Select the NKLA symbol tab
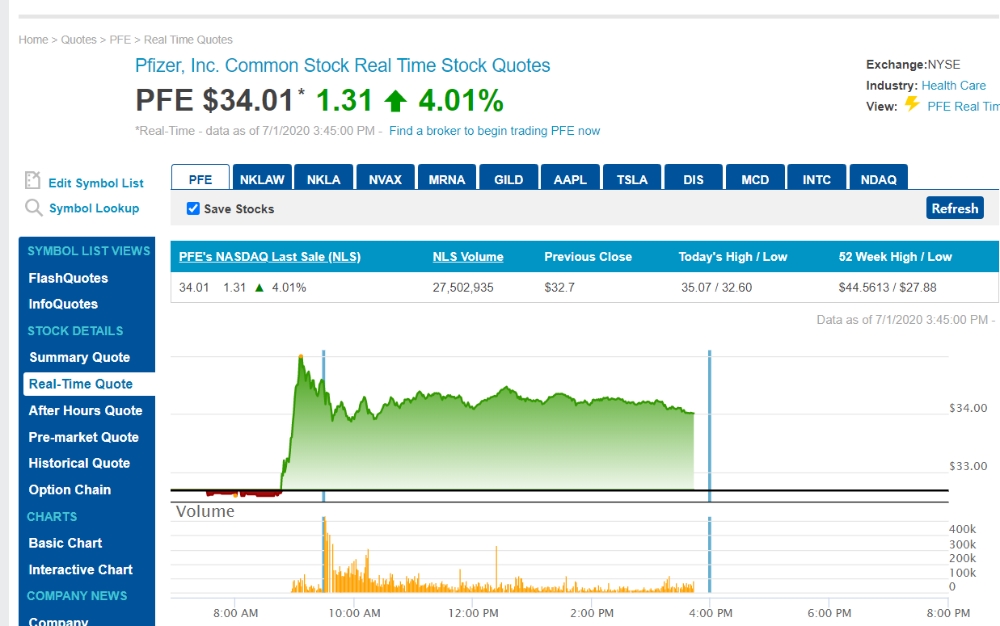The width and height of the screenshot is (1000, 626). click(323, 178)
